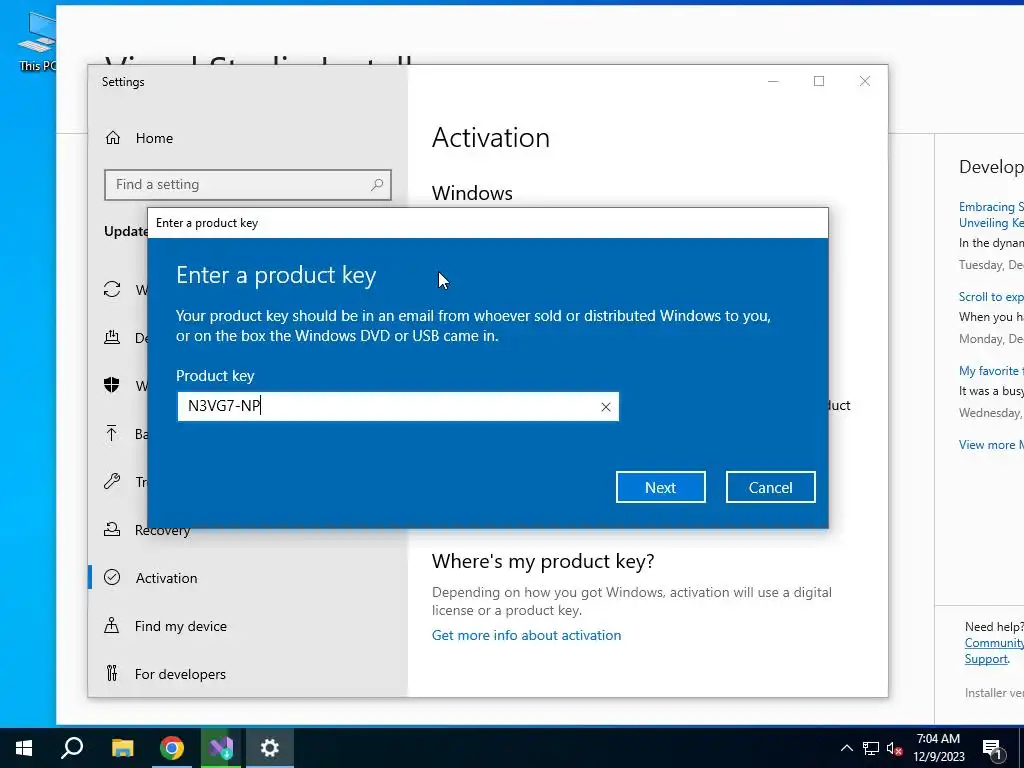
Task: Click the Next button in the product key dialog
Action: [660, 487]
